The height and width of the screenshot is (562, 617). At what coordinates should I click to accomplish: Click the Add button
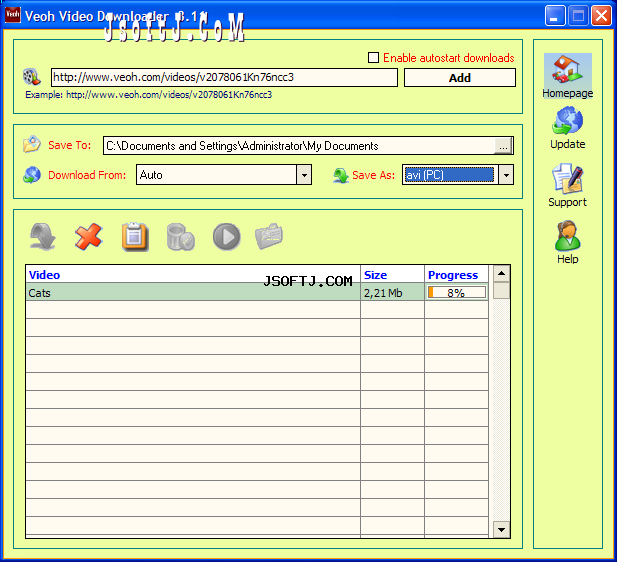460,78
